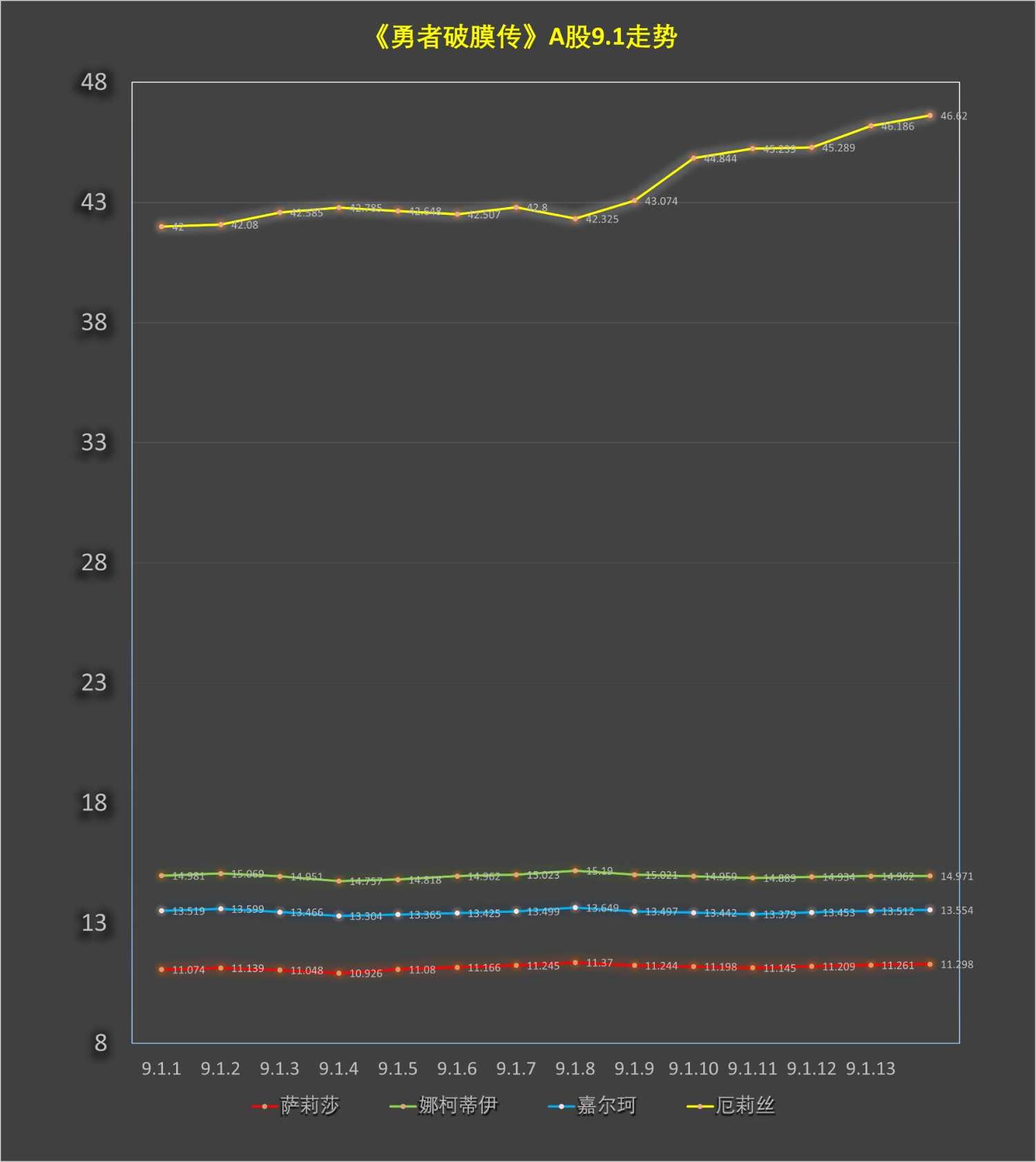Select the red data point labeled 10.926
1036x1162 pixels.
click(338, 973)
